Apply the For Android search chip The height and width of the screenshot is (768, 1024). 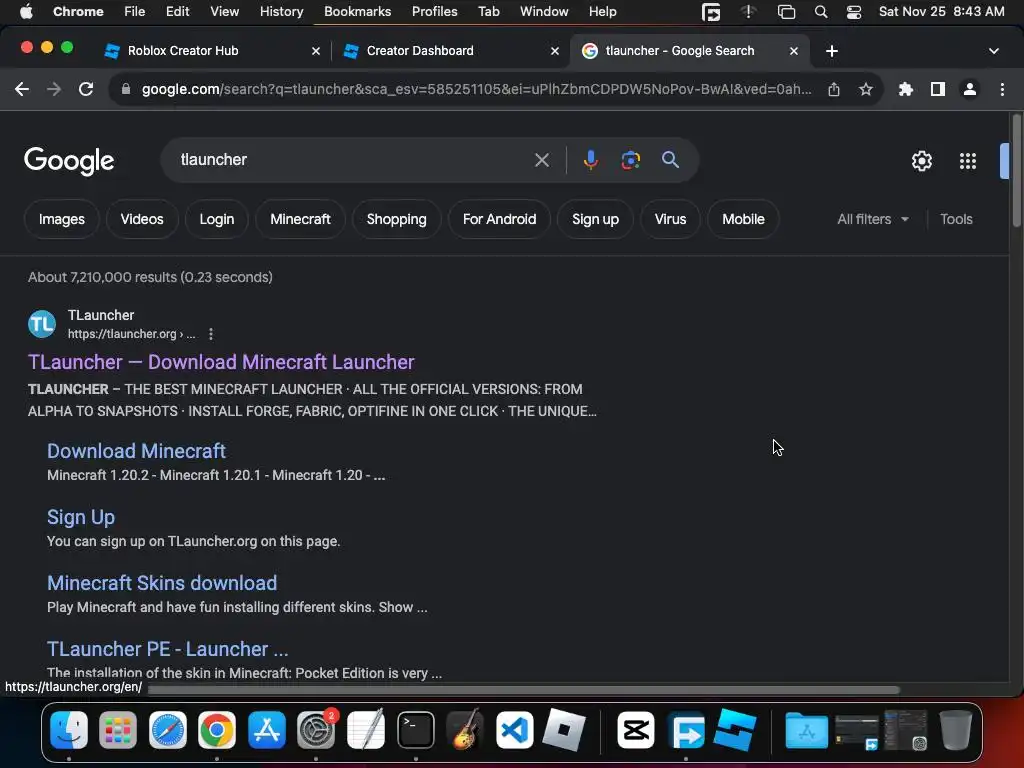(x=500, y=219)
